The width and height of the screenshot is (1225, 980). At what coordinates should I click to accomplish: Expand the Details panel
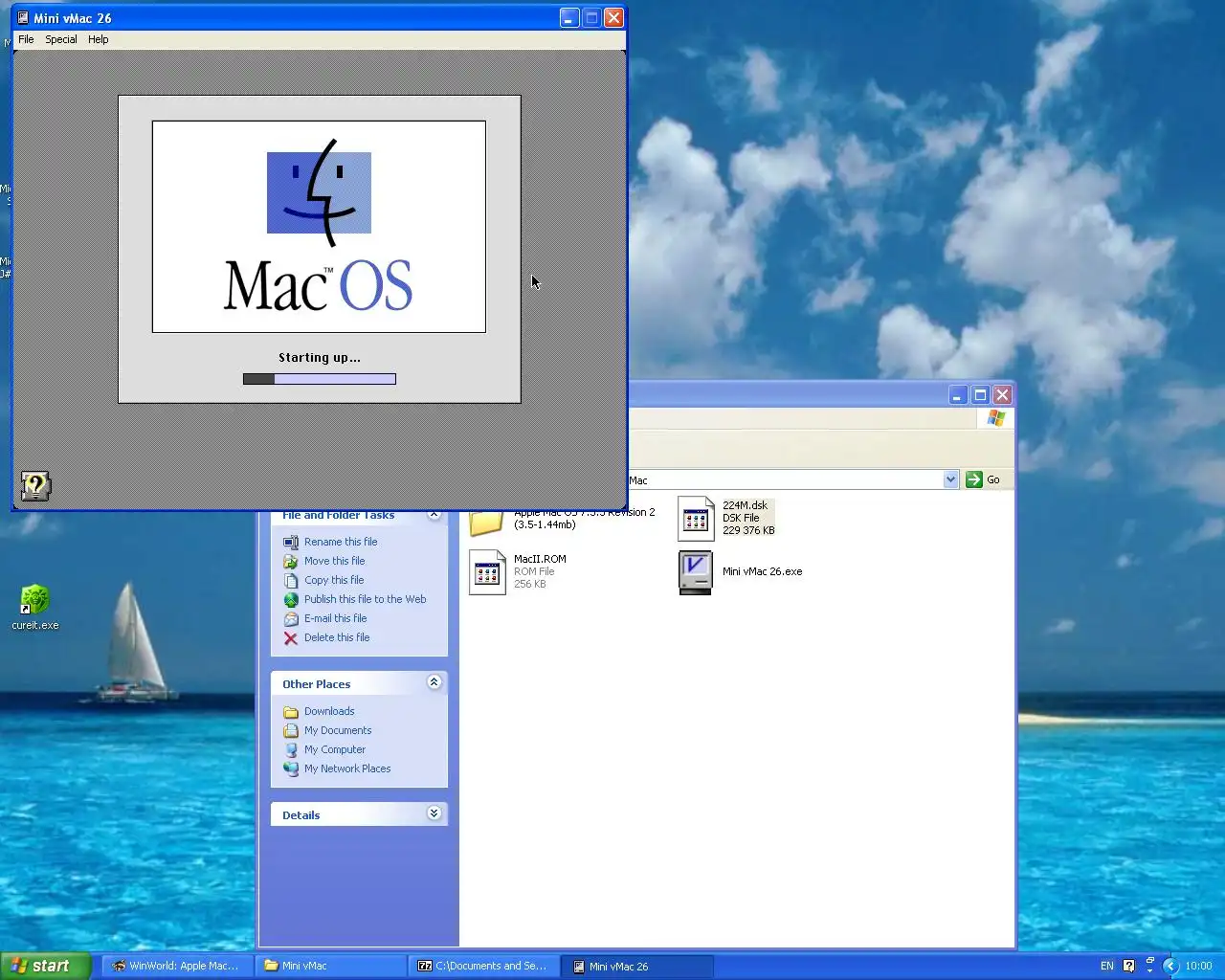(434, 813)
